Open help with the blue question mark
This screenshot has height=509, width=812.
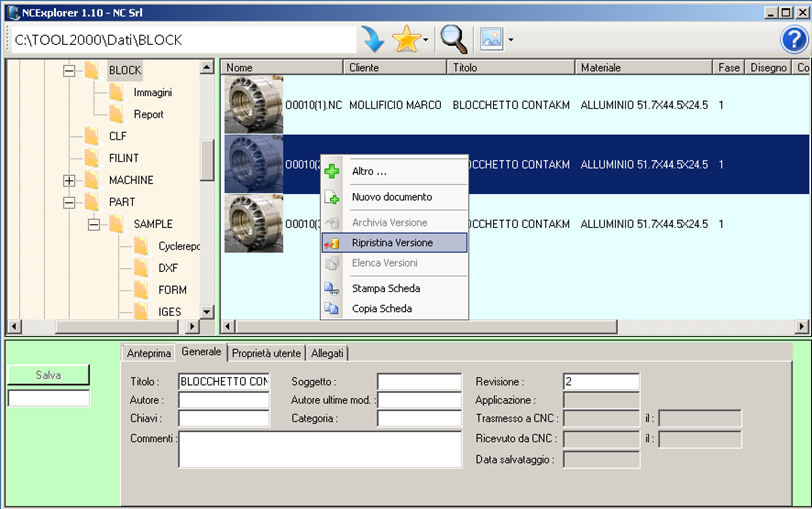(x=794, y=40)
